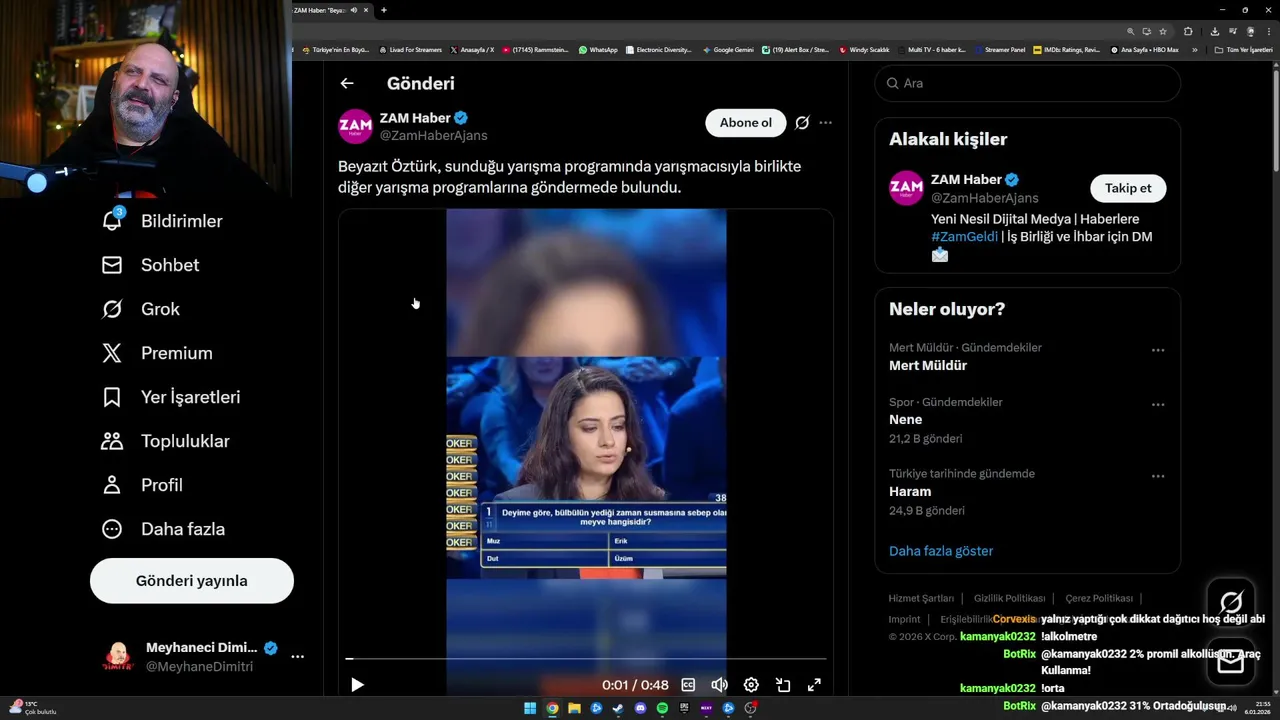Click the back arrow beside Gönderi
The width and height of the screenshot is (1280, 720).
pos(347,84)
